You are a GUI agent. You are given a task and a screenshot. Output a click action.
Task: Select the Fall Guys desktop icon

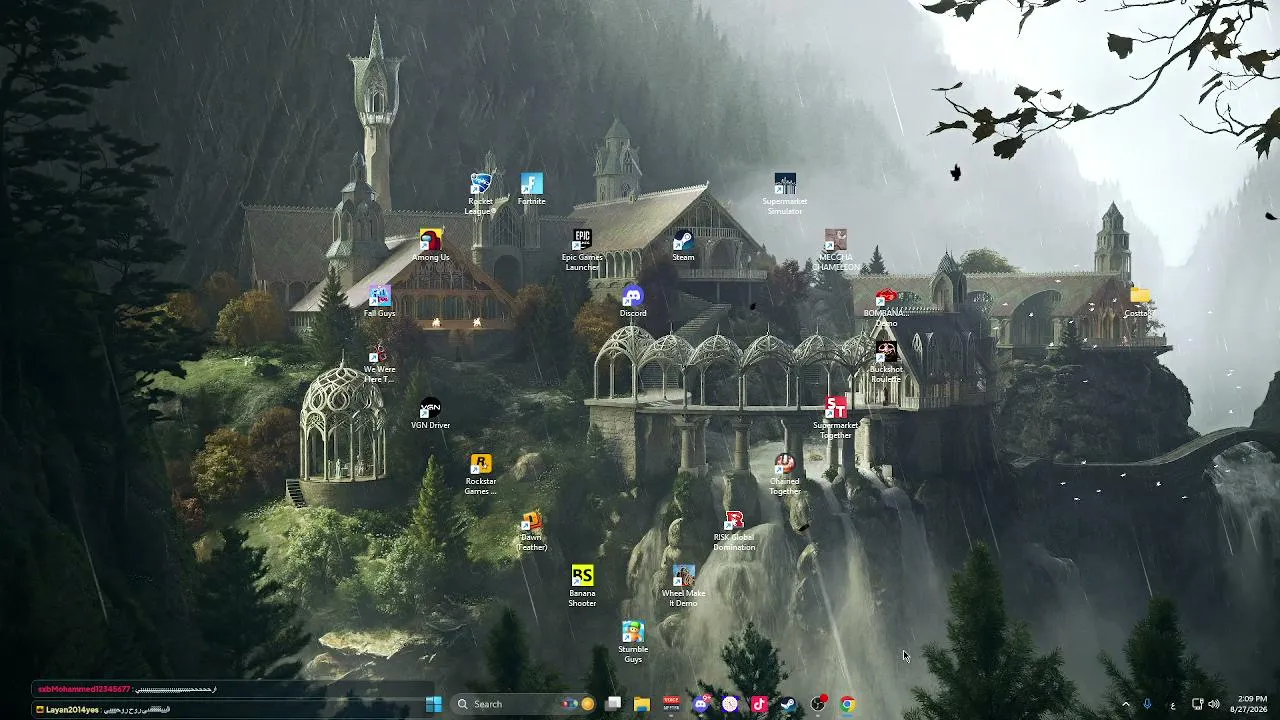[x=380, y=301]
